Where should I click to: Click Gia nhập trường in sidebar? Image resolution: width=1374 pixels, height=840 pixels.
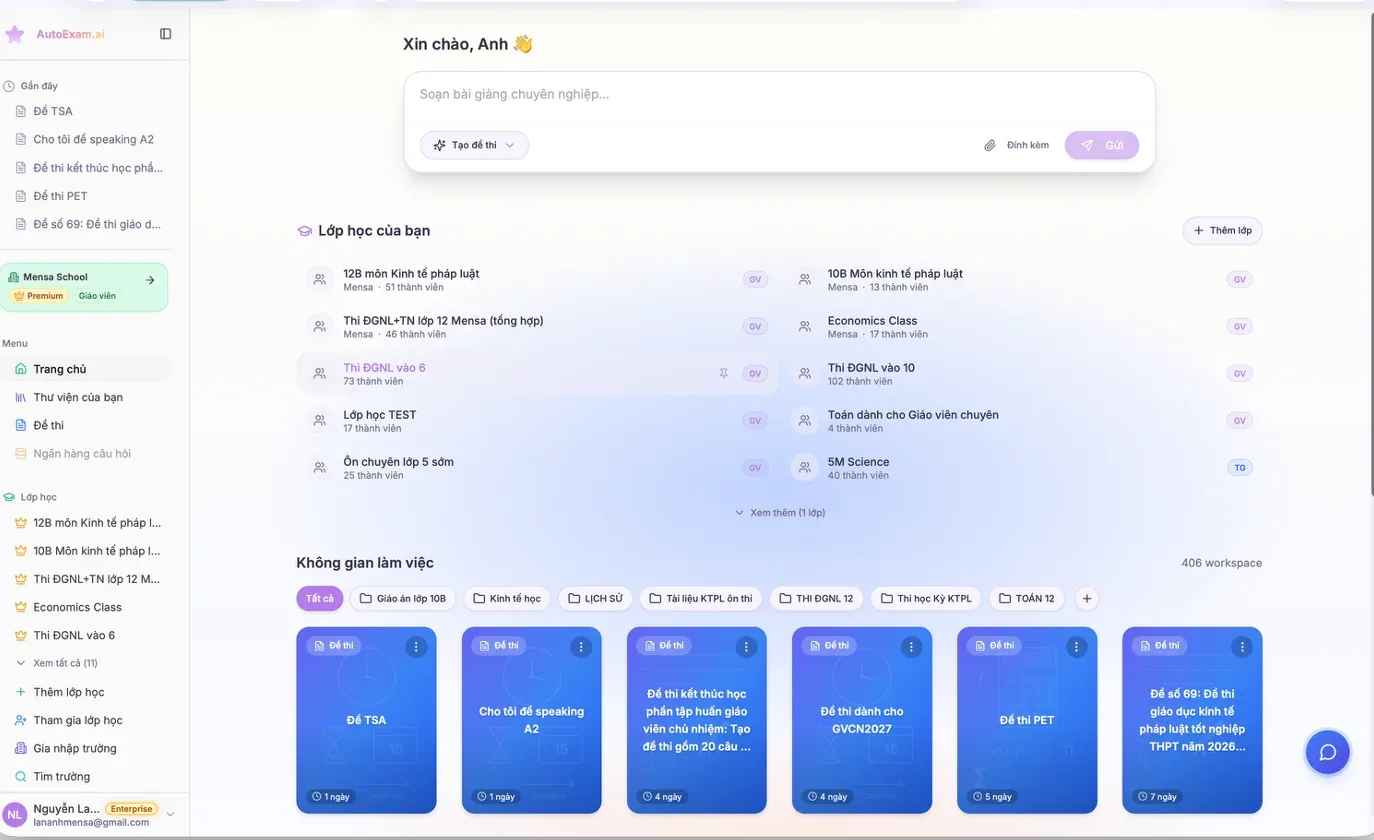pos(86,748)
